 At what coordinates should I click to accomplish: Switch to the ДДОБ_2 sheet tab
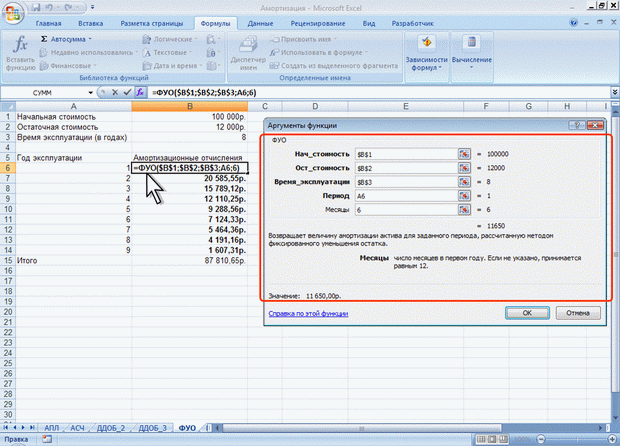pyautogui.click(x=111, y=428)
